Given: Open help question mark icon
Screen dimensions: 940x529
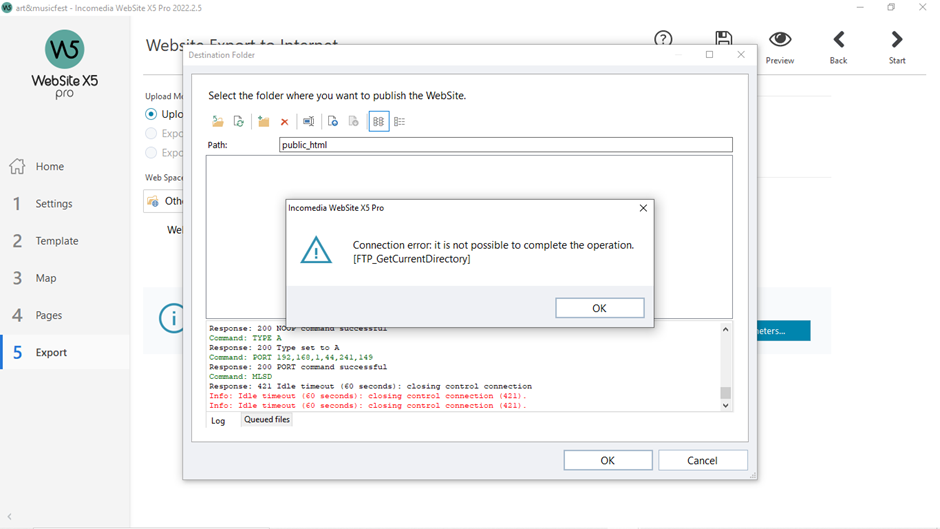Looking at the screenshot, I should pos(663,39).
